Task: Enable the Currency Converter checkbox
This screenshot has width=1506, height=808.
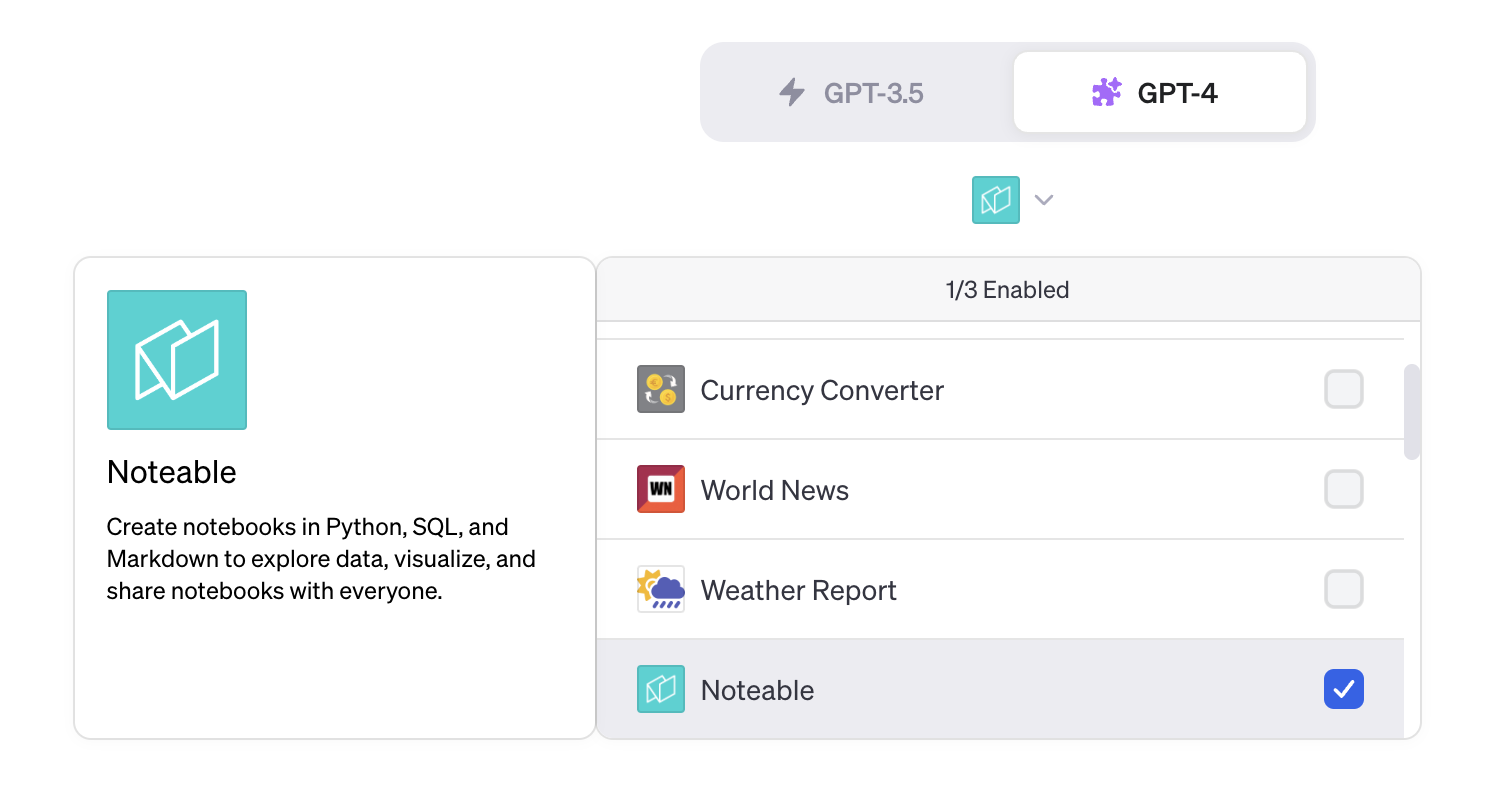Action: coord(1344,389)
